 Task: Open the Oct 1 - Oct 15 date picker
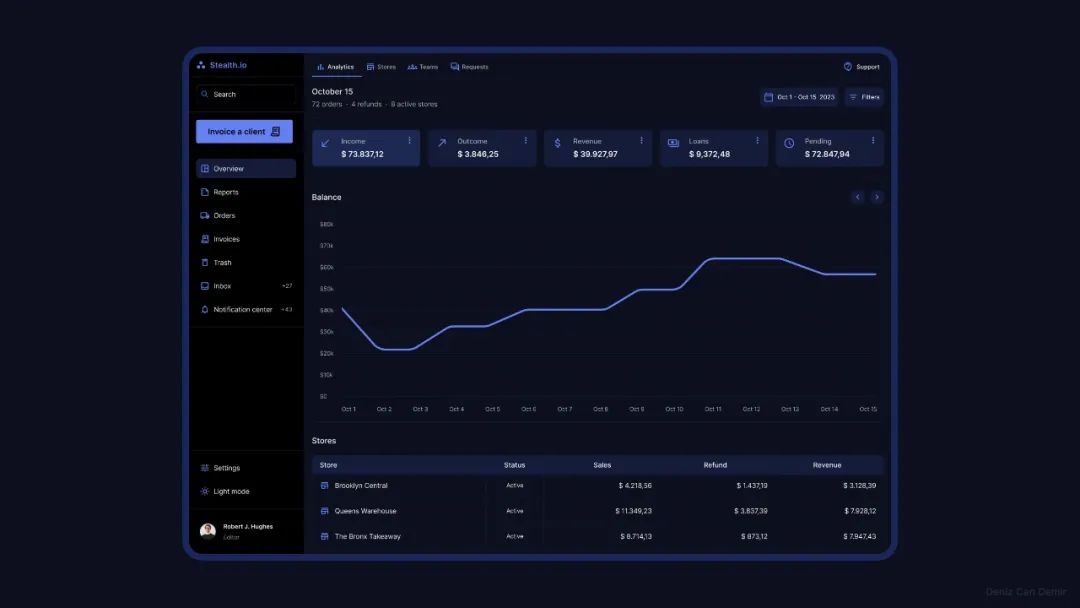pos(799,97)
